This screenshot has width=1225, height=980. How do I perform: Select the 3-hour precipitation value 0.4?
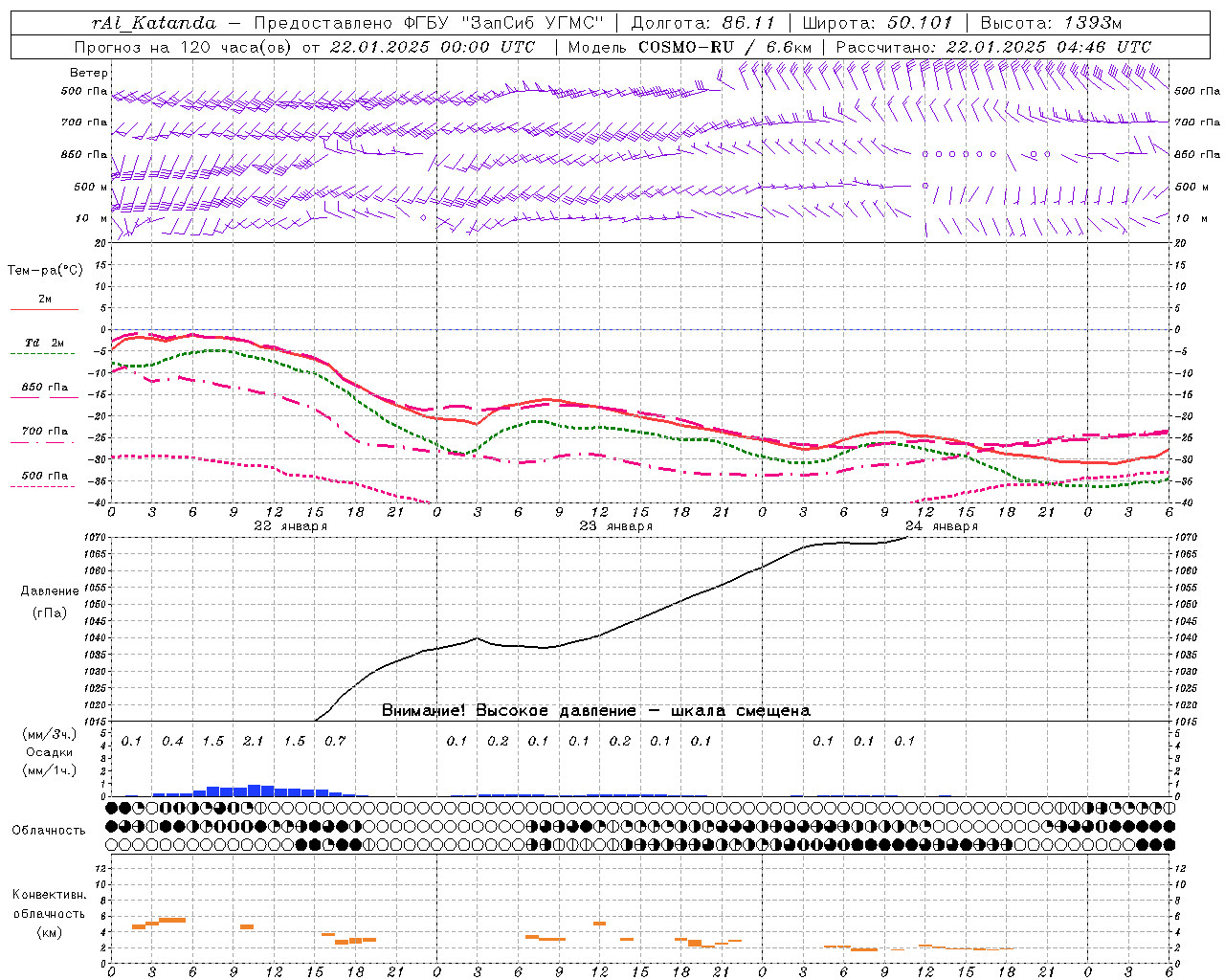point(172,741)
